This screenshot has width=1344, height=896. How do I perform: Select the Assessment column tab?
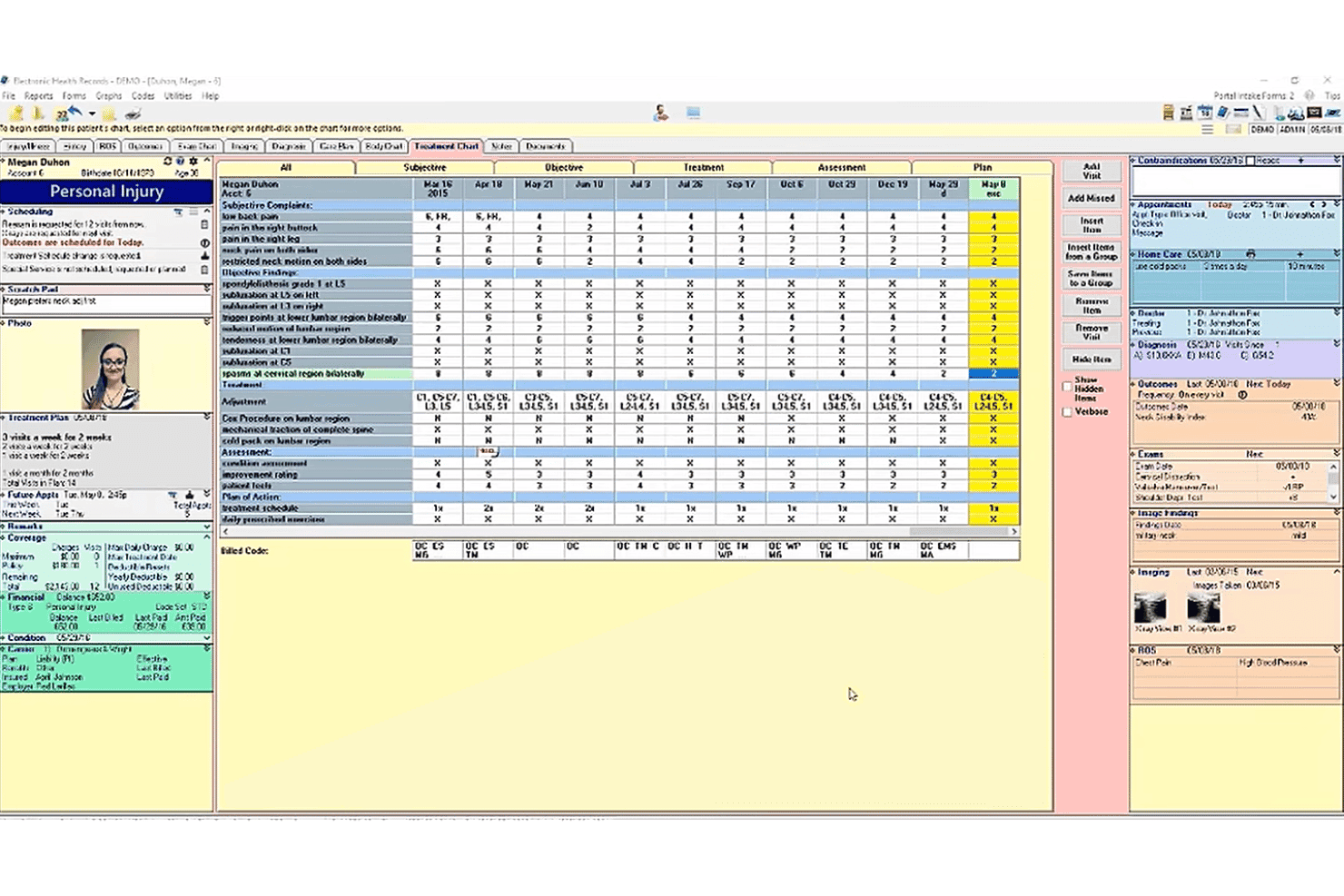(842, 167)
